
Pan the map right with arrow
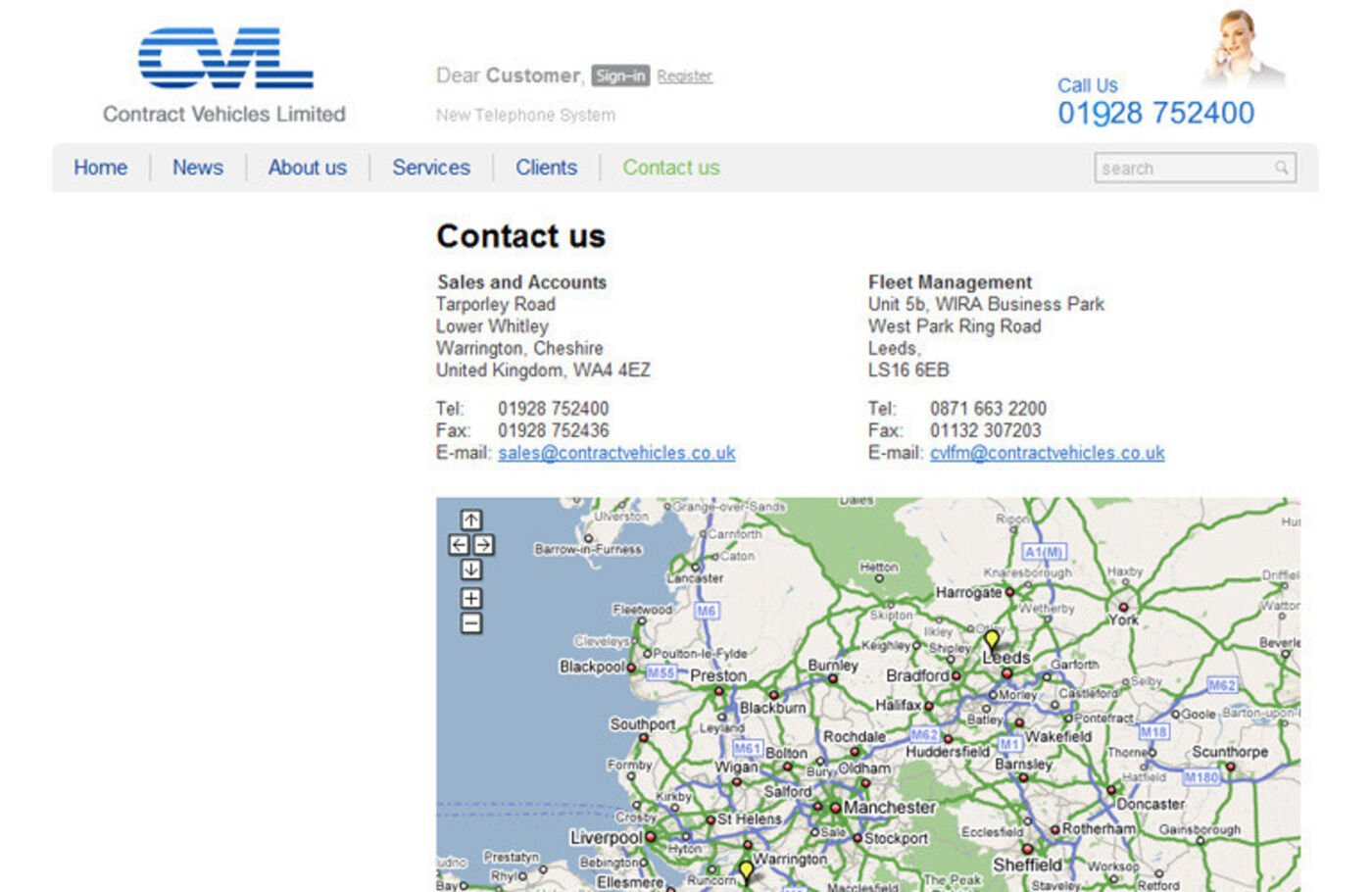(484, 545)
